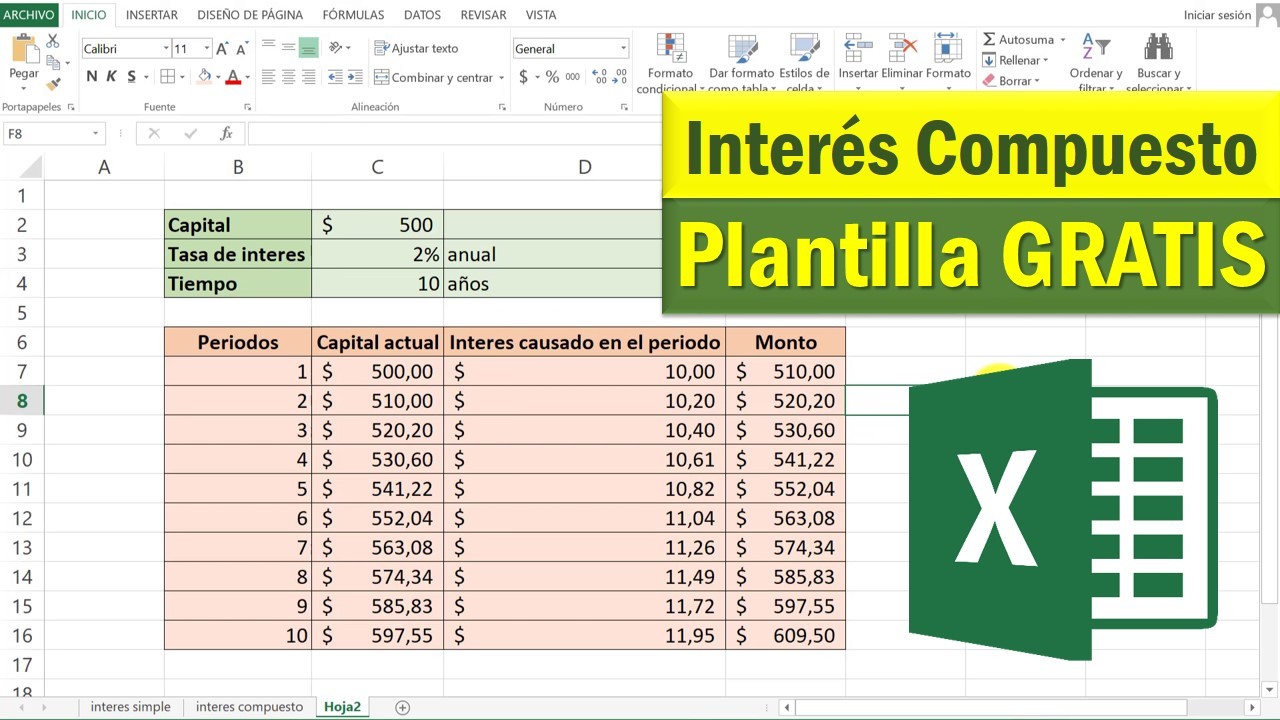Open Ordenar y filtrar menu

point(1096,62)
